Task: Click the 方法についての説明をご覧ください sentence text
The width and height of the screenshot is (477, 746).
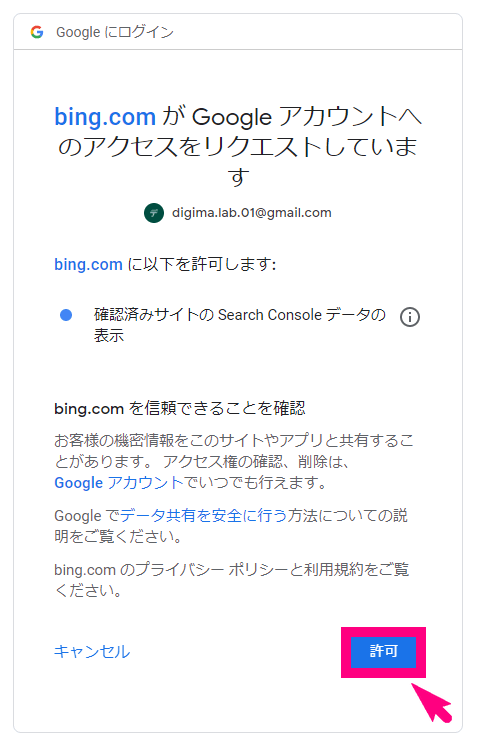Action: [x=231, y=526]
